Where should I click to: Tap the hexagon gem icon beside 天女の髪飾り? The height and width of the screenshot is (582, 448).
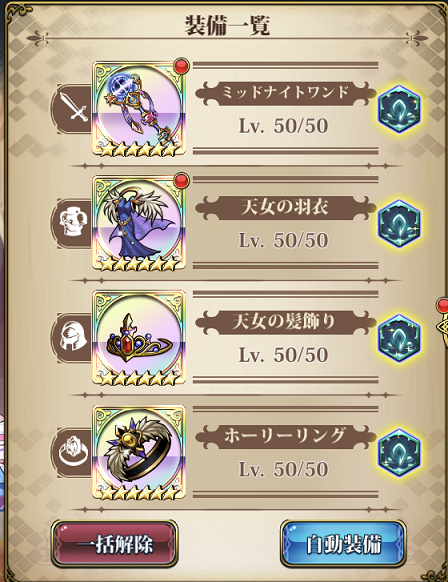click(x=399, y=337)
